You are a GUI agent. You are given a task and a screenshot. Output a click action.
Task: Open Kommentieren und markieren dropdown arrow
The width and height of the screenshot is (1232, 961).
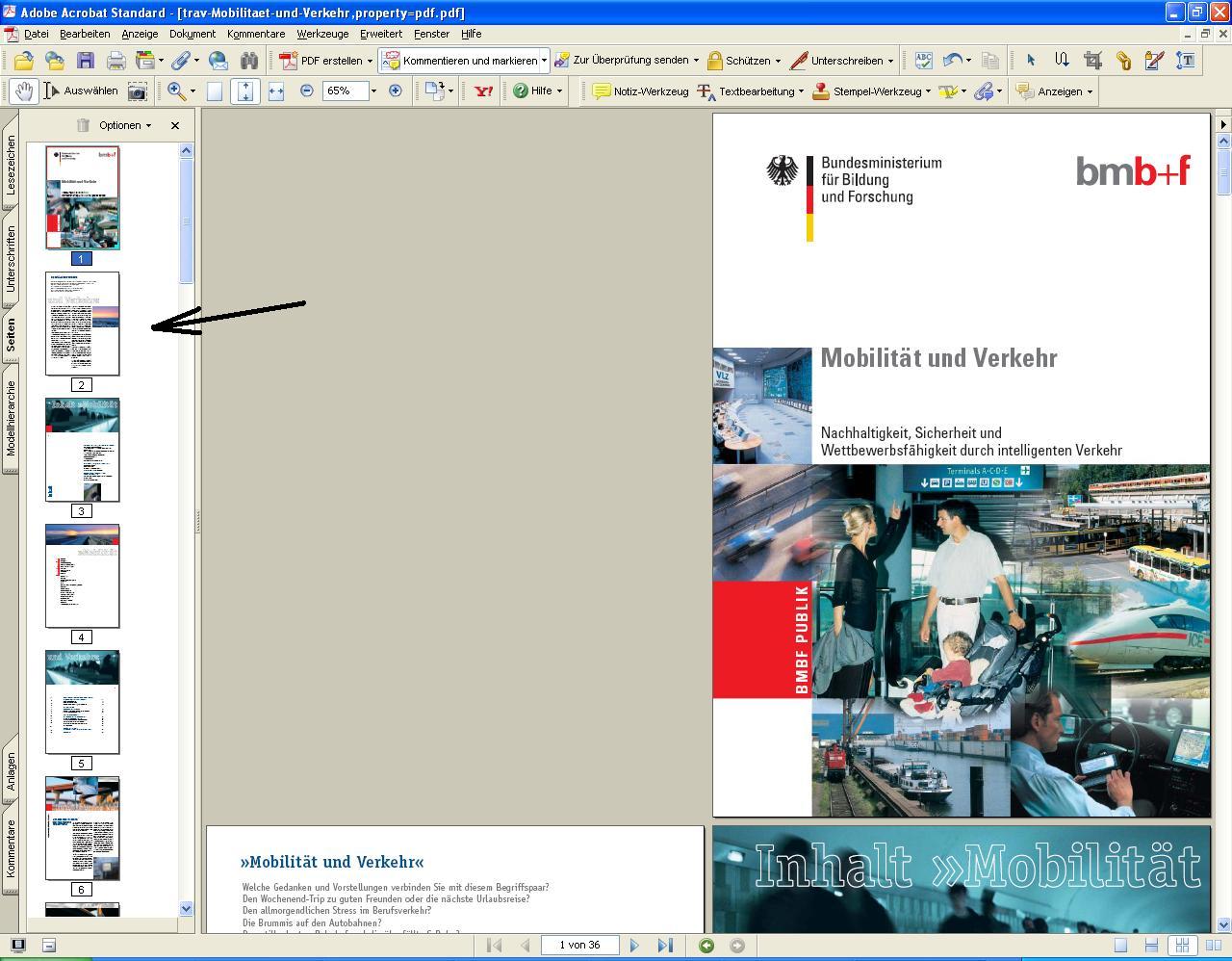point(544,61)
